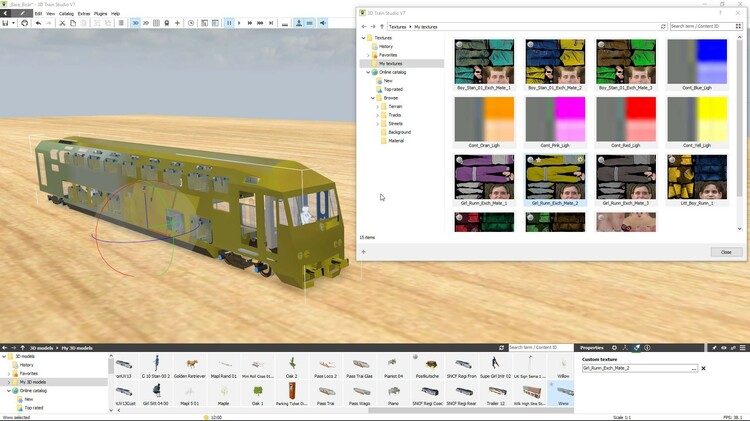
Task: Expand the Terrain folder in Browse
Action: [x=379, y=106]
